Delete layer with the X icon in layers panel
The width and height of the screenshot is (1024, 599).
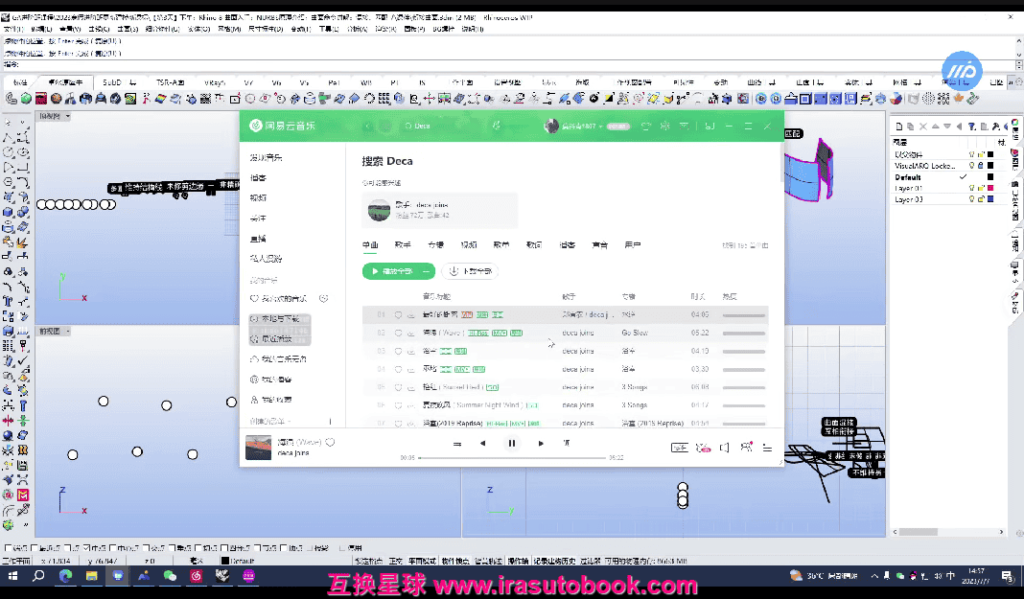pyautogui.click(x=923, y=126)
